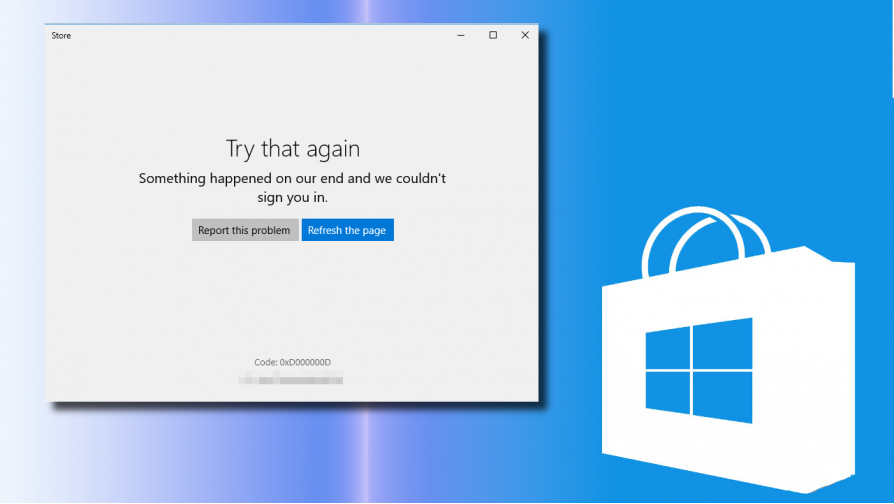
Task: Maximize the Store window
Action: (x=493, y=35)
